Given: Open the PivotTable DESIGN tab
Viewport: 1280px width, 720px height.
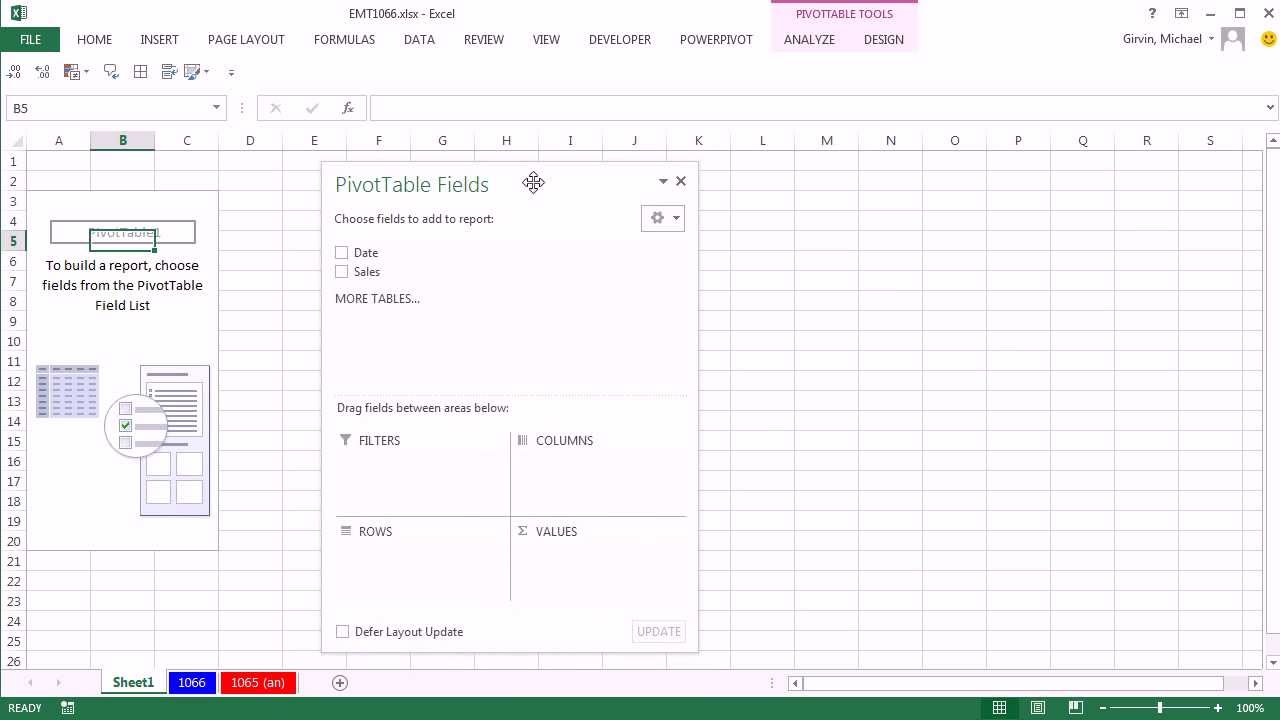Looking at the screenshot, I should pyautogui.click(x=883, y=39).
